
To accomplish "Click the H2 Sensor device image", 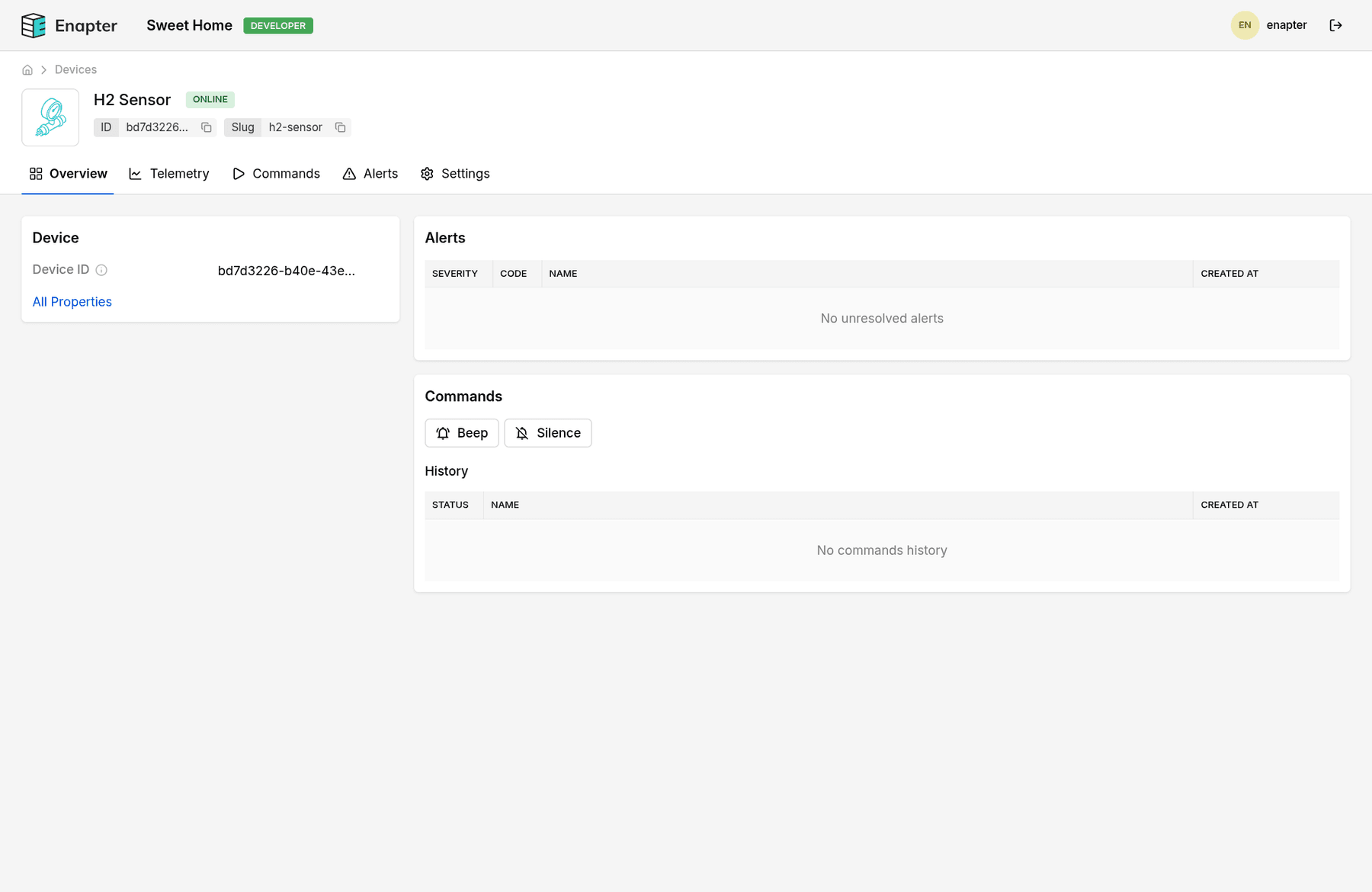I will (x=50, y=117).
